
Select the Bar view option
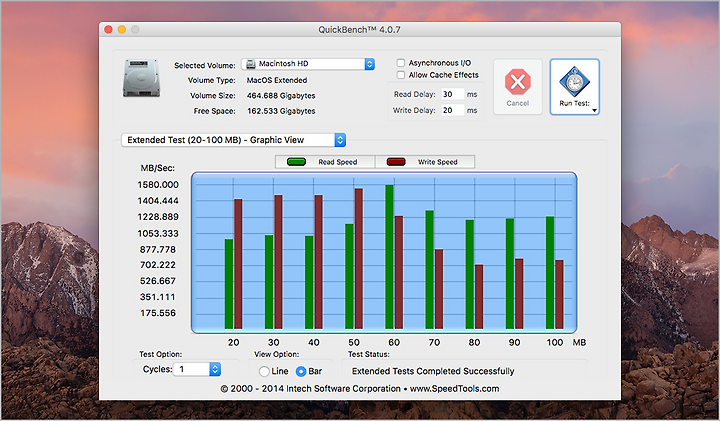pyautogui.click(x=301, y=371)
